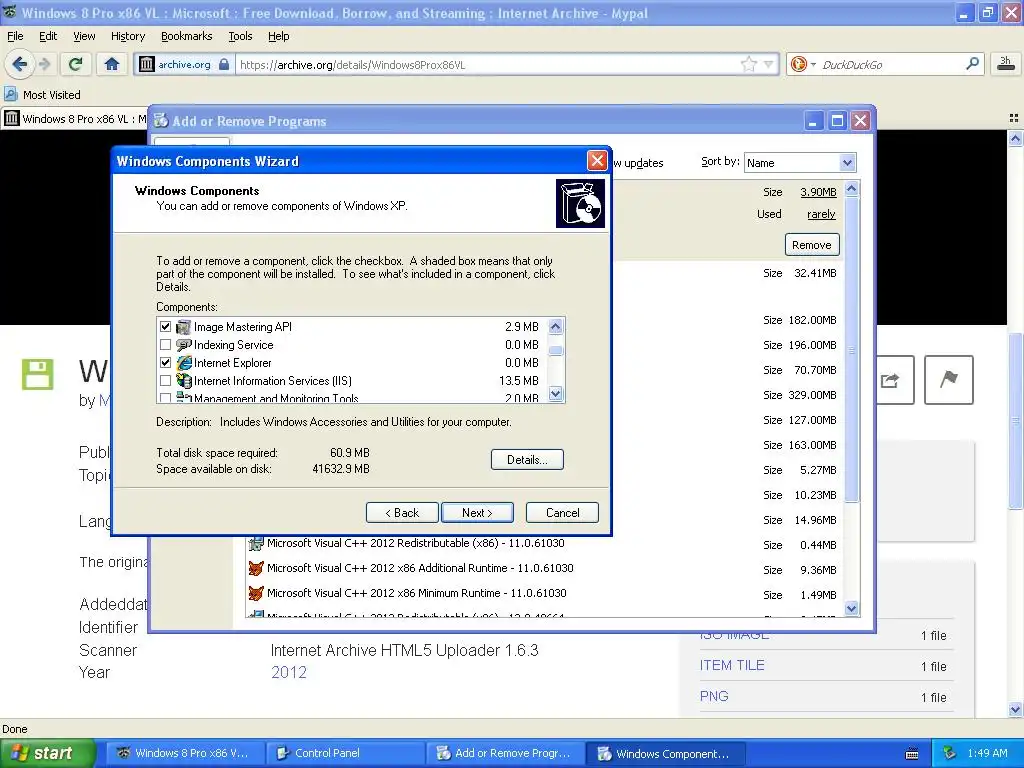Click Next in the Components Wizard
Image resolution: width=1024 pixels, height=768 pixels.
point(477,513)
